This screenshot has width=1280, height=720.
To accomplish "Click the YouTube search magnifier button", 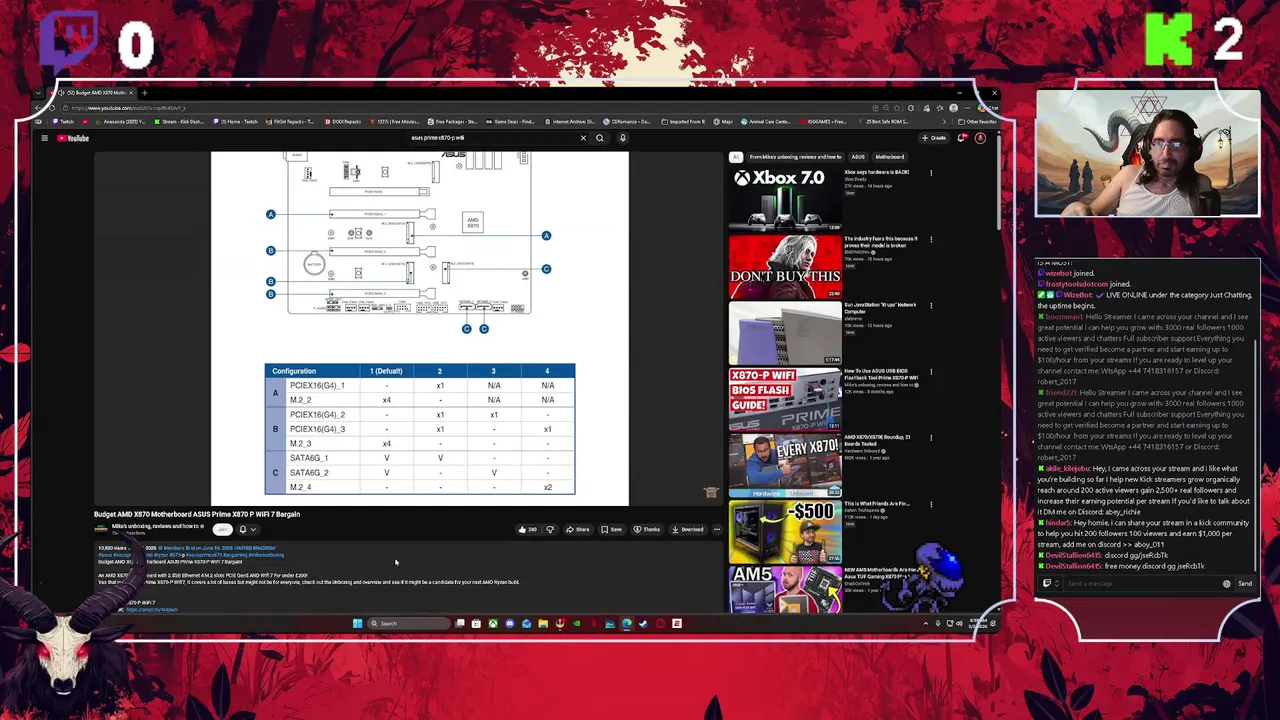I will click(x=600, y=138).
